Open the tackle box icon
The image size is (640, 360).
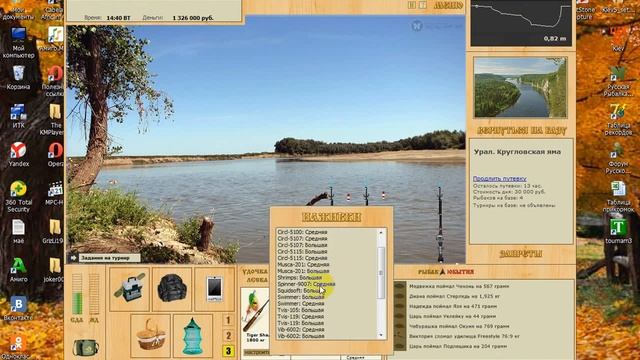point(129,289)
